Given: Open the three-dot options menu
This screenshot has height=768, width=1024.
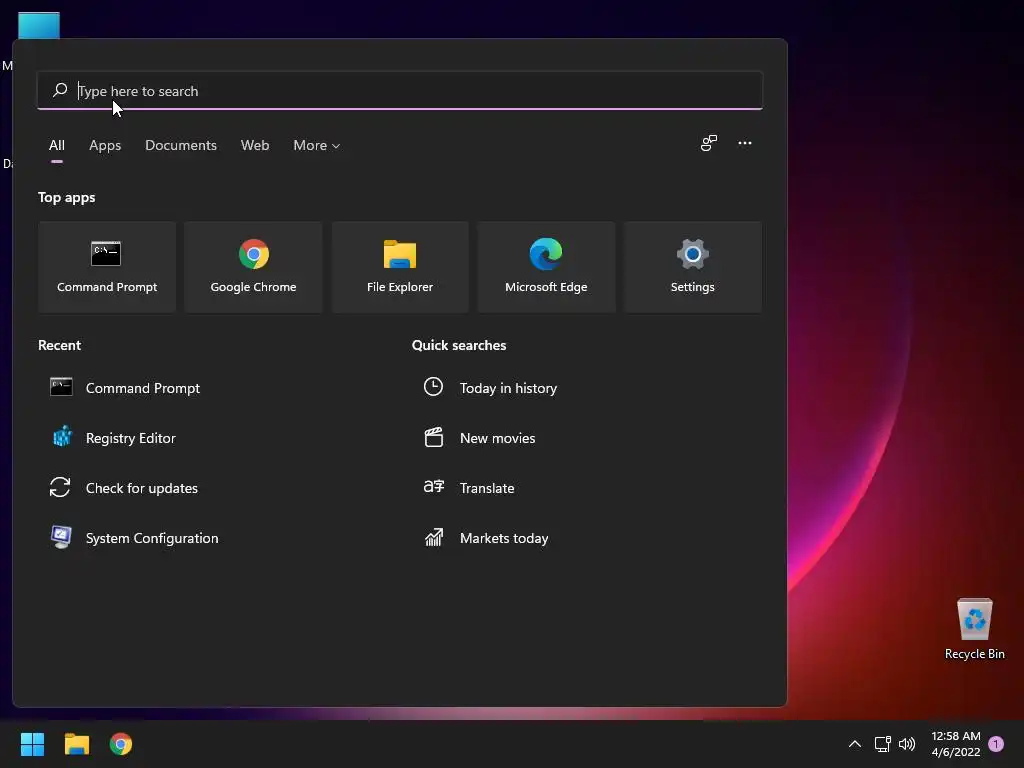Looking at the screenshot, I should point(744,143).
